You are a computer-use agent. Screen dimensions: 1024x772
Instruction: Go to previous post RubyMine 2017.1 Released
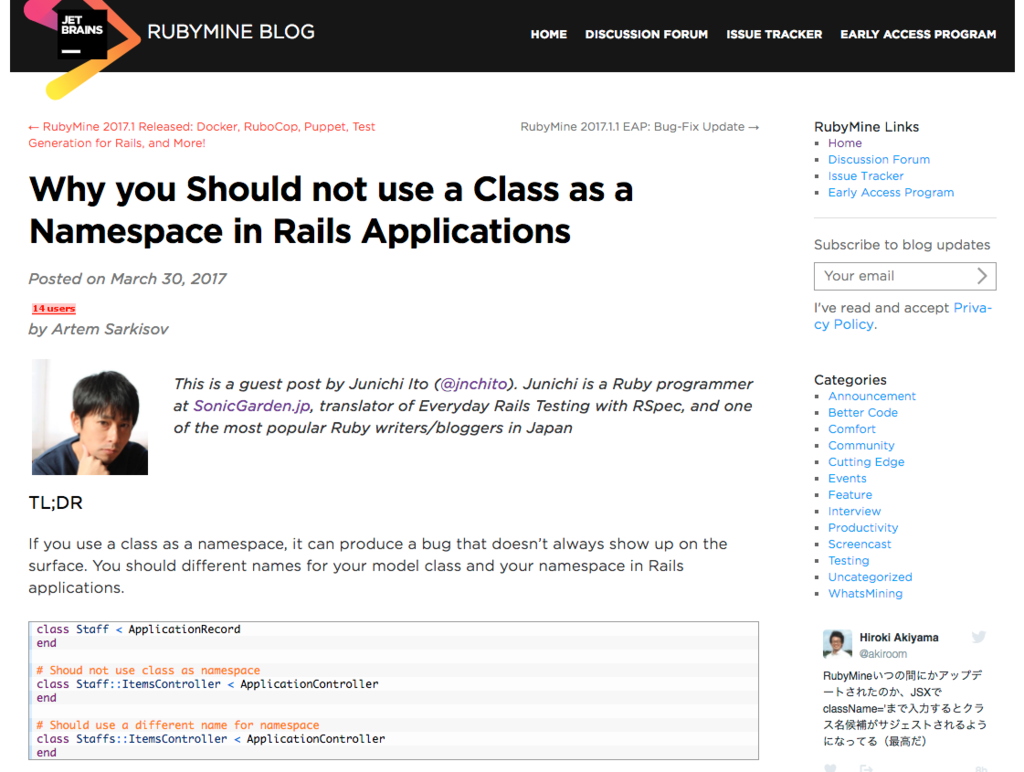pos(202,135)
